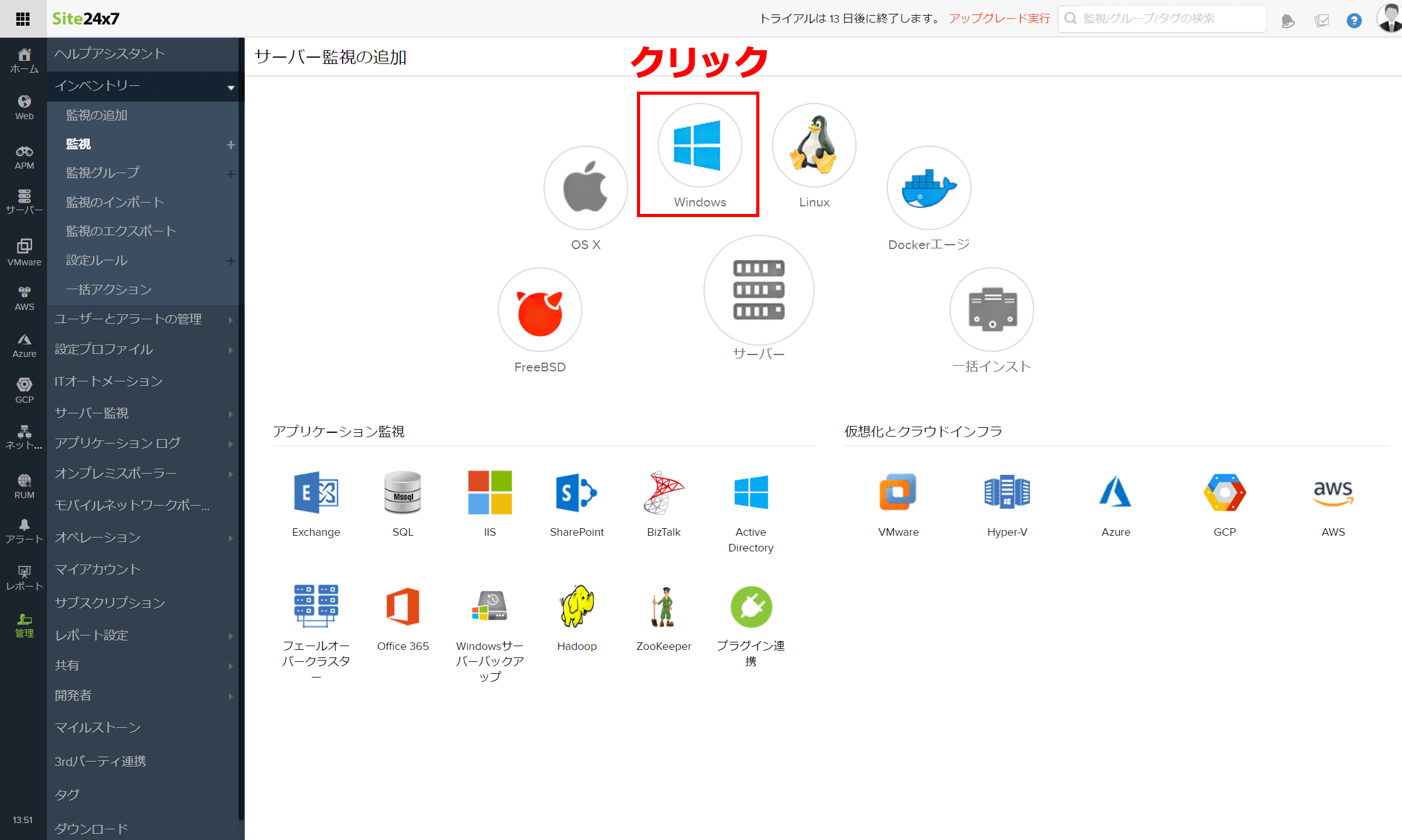The width and height of the screenshot is (1402, 840).
Task: Select the Hadoop elephant icon
Action: 577,607
